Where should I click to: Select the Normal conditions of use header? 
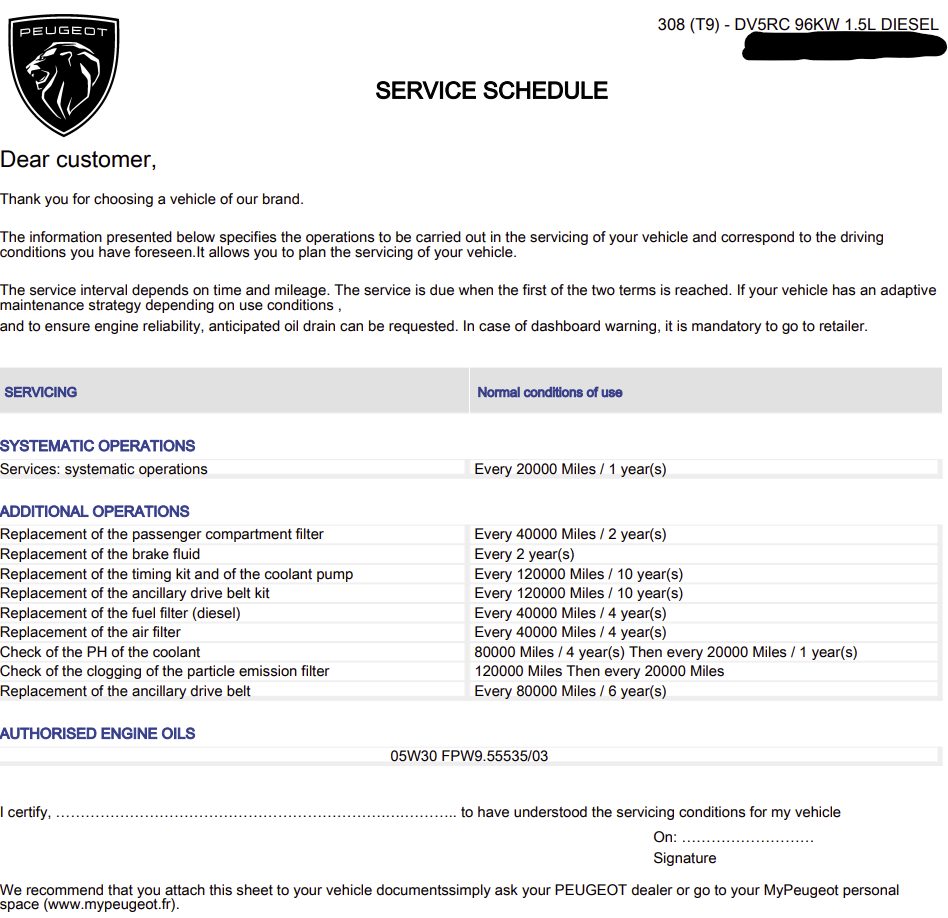coord(550,392)
